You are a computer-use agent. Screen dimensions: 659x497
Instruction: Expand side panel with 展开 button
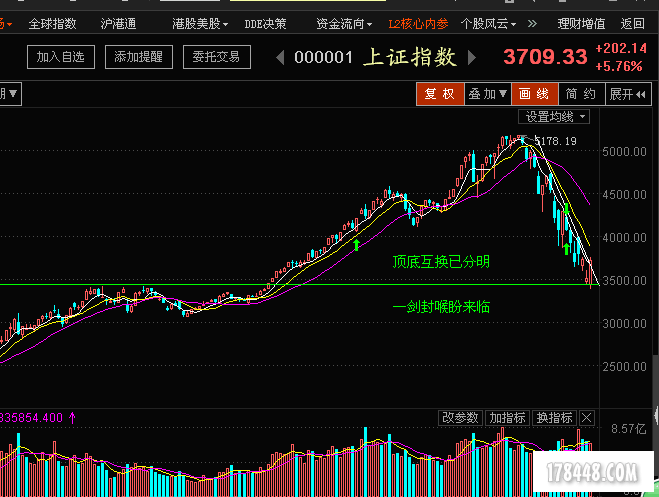tap(628, 94)
